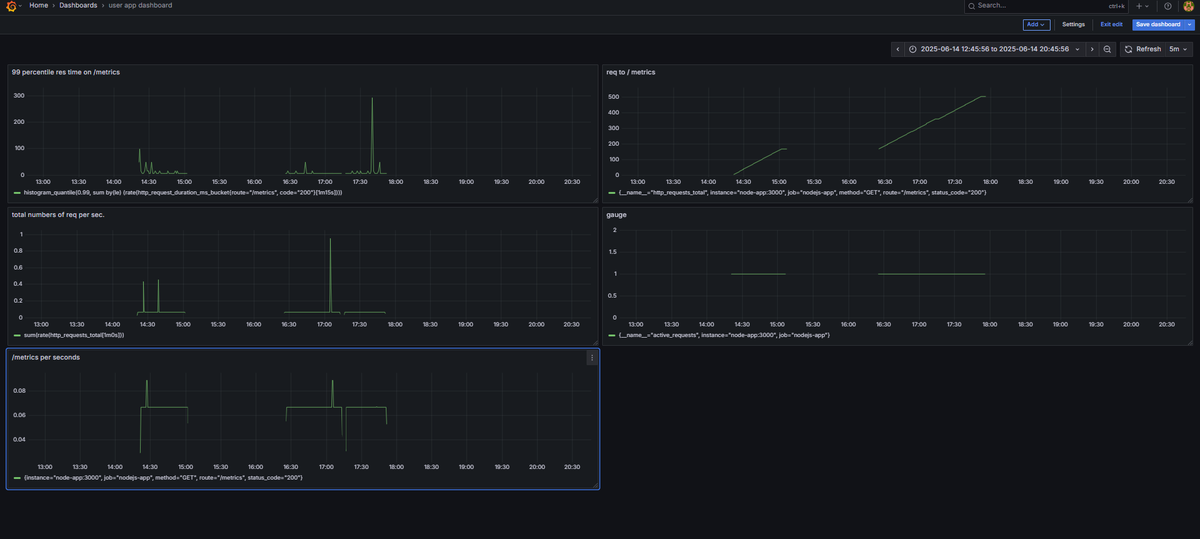This screenshot has width=1200, height=539.
Task: Click '99 percentile res time on /metrics' panel title
Action: 66,72
